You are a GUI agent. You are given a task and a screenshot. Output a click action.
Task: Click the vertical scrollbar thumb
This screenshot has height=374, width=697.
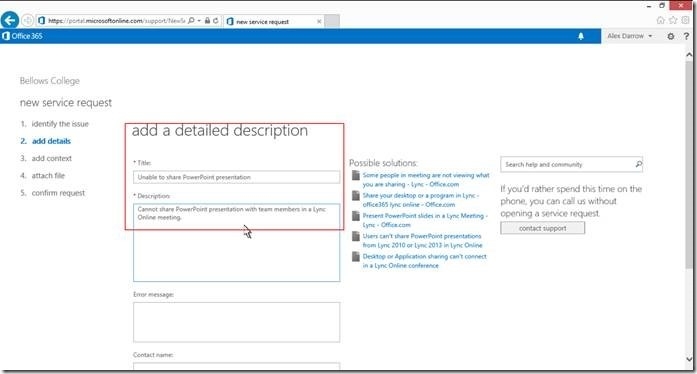click(x=689, y=165)
